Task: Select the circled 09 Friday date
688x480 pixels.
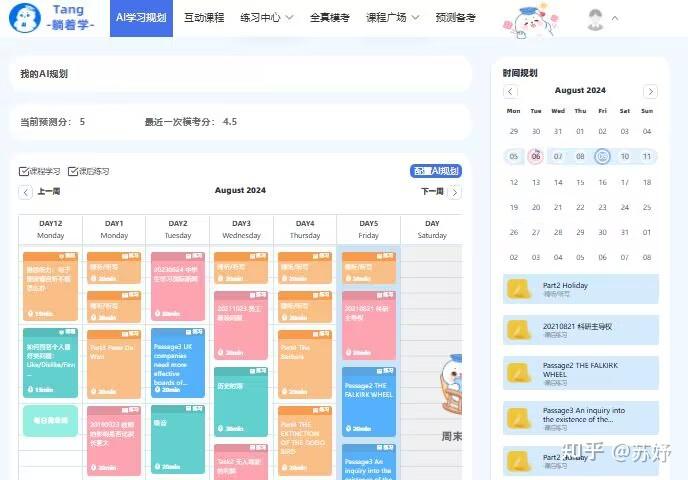Action: click(602, 156)
